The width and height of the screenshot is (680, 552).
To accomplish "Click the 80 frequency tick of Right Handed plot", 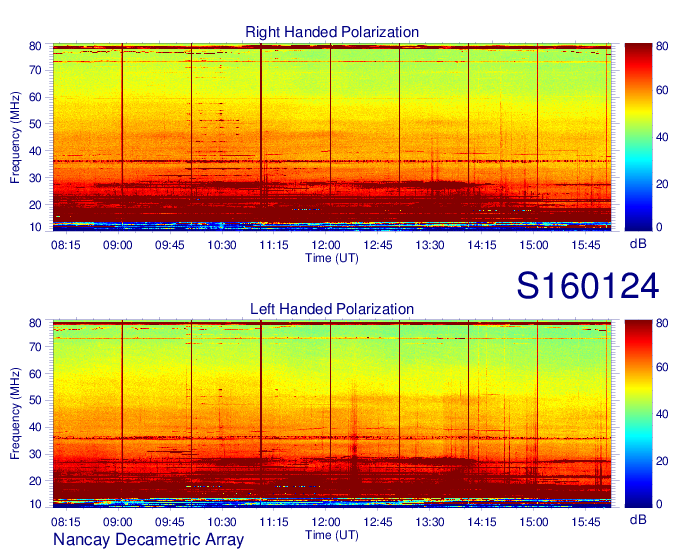I will 35,46.
